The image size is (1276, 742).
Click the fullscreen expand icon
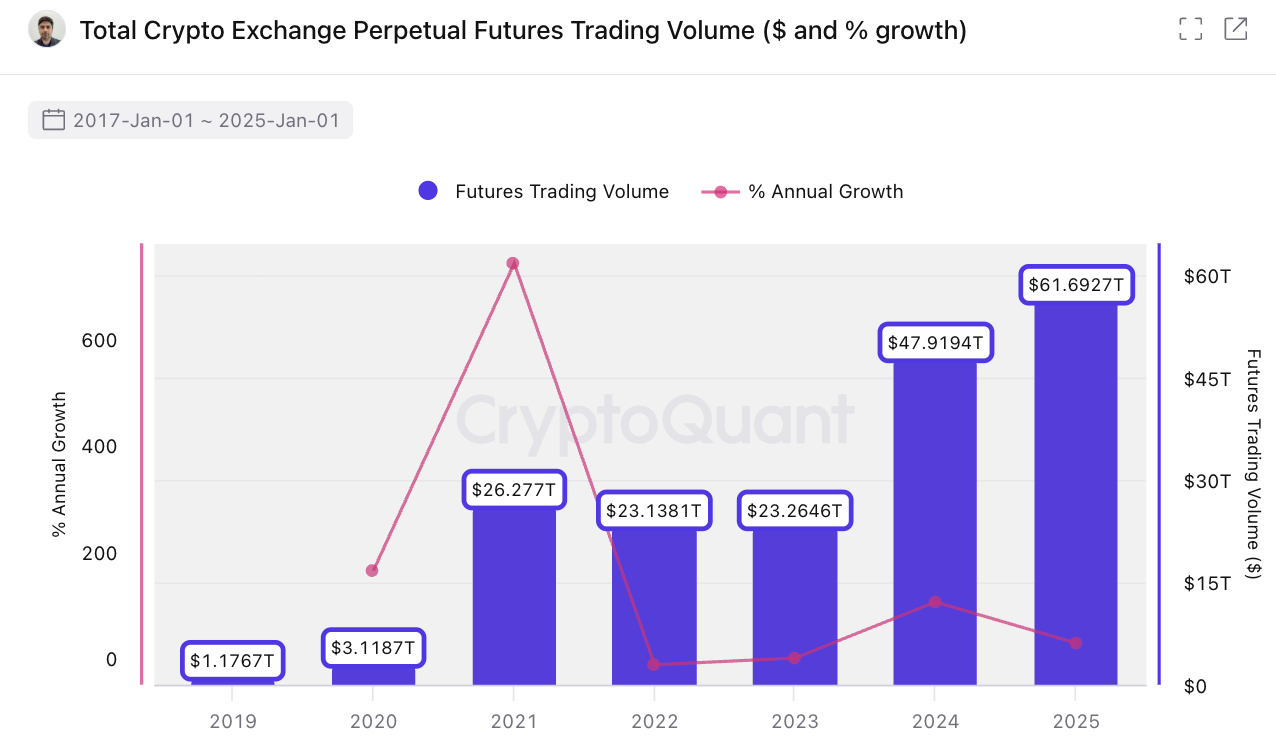click(1190, 29)
